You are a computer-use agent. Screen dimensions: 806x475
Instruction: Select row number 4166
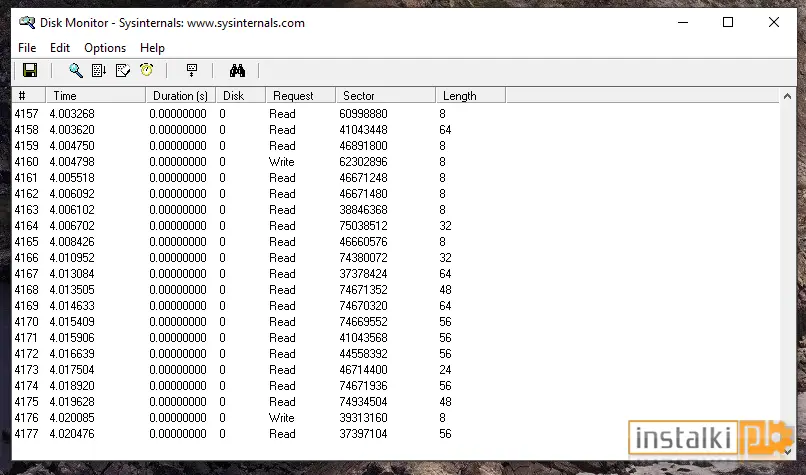(x=26, y=258)
